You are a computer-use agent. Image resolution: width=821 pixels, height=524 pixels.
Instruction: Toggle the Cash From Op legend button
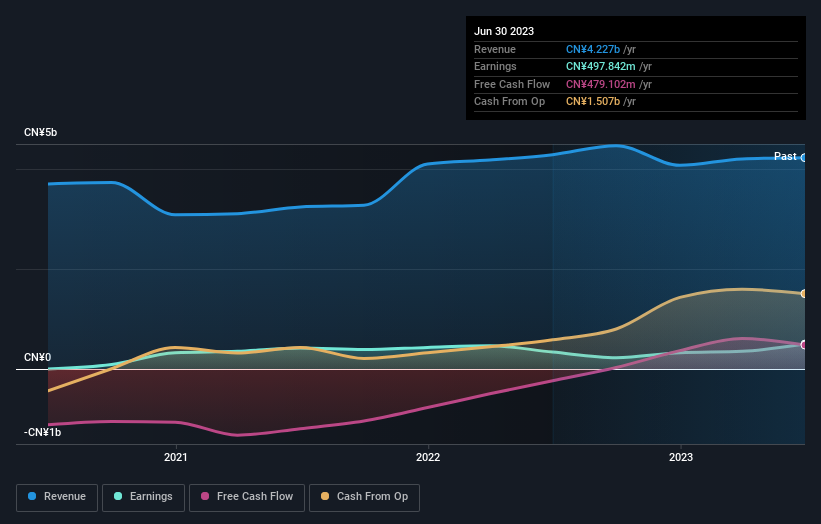tap(364, 497)
